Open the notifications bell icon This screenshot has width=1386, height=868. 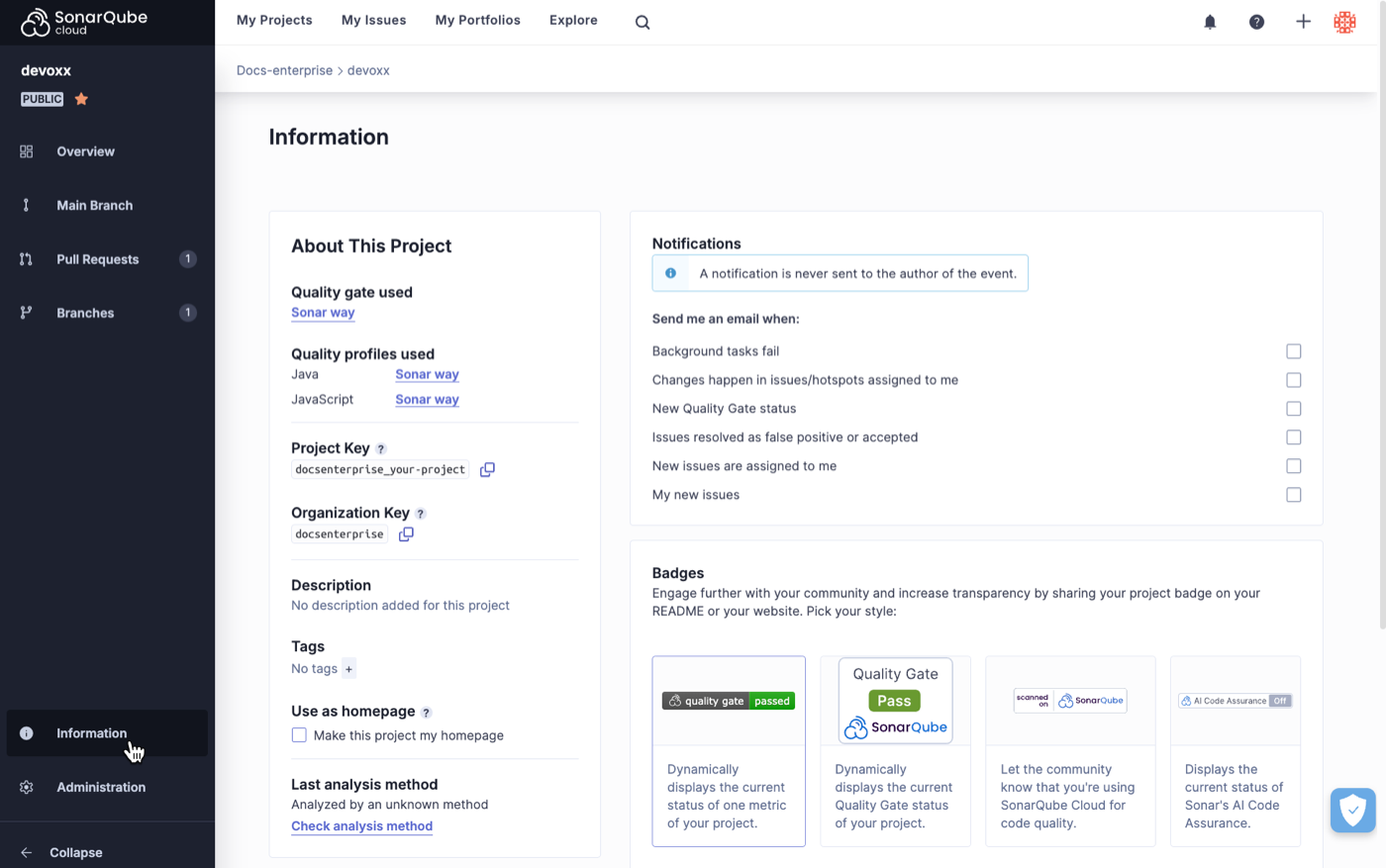(x=1210, y=22)
